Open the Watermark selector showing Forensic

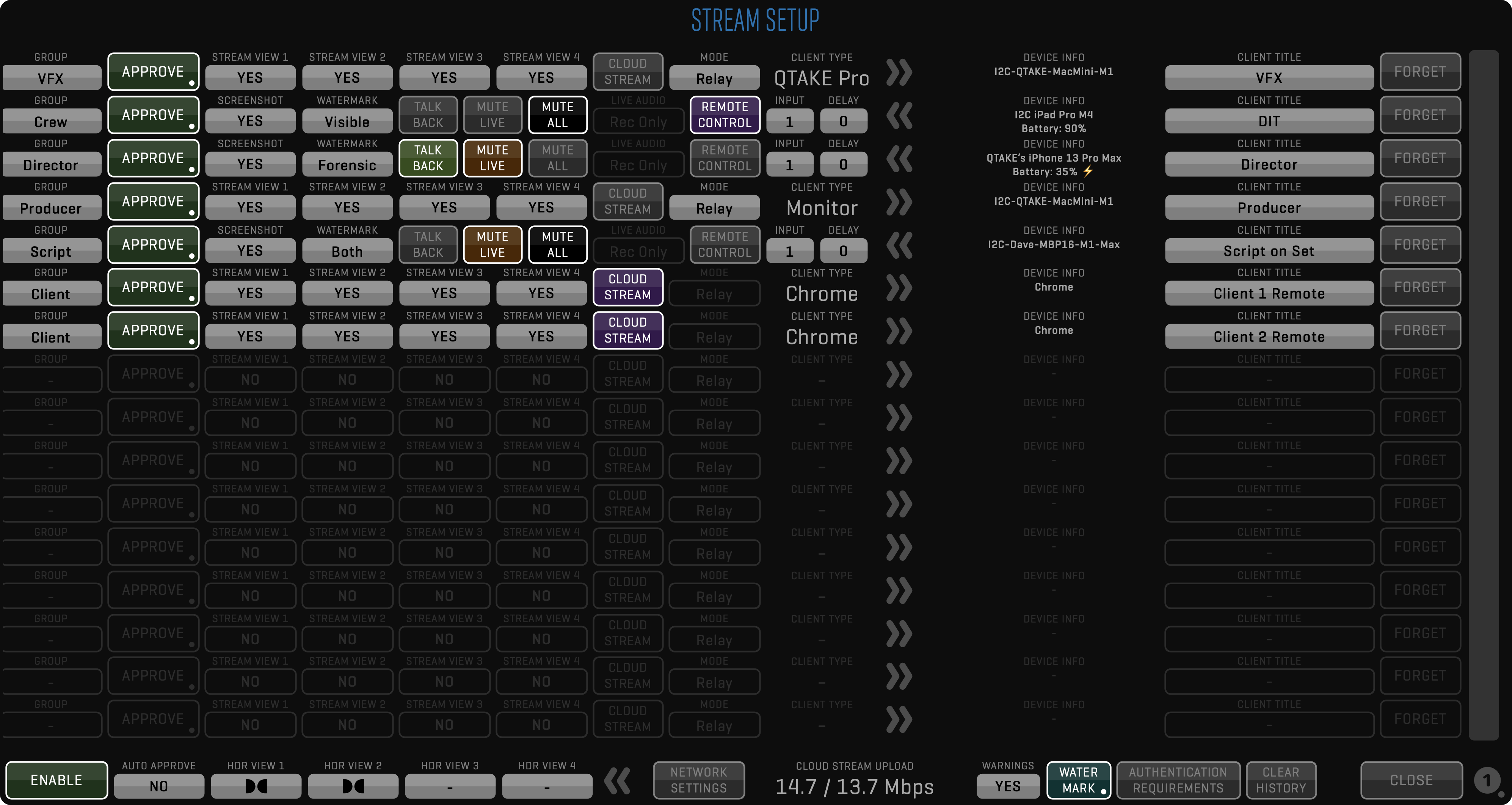click(347, 165)
